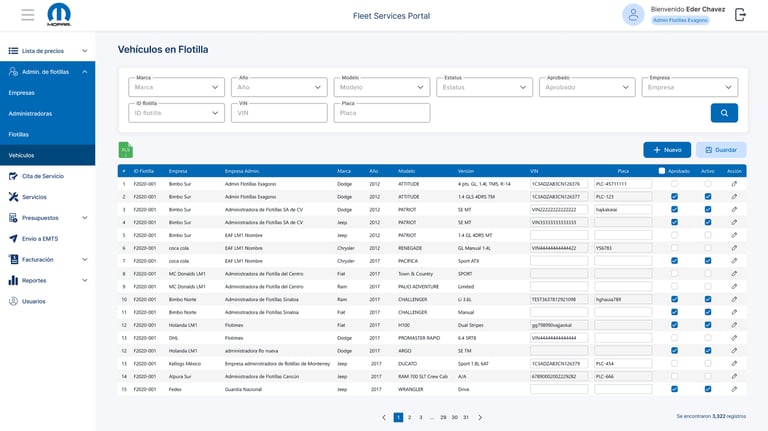Viewport: 768px width, 431px height.
Task: Select Vehículos in sidebar
Action: pyautogui.click(x=48, y=155)
